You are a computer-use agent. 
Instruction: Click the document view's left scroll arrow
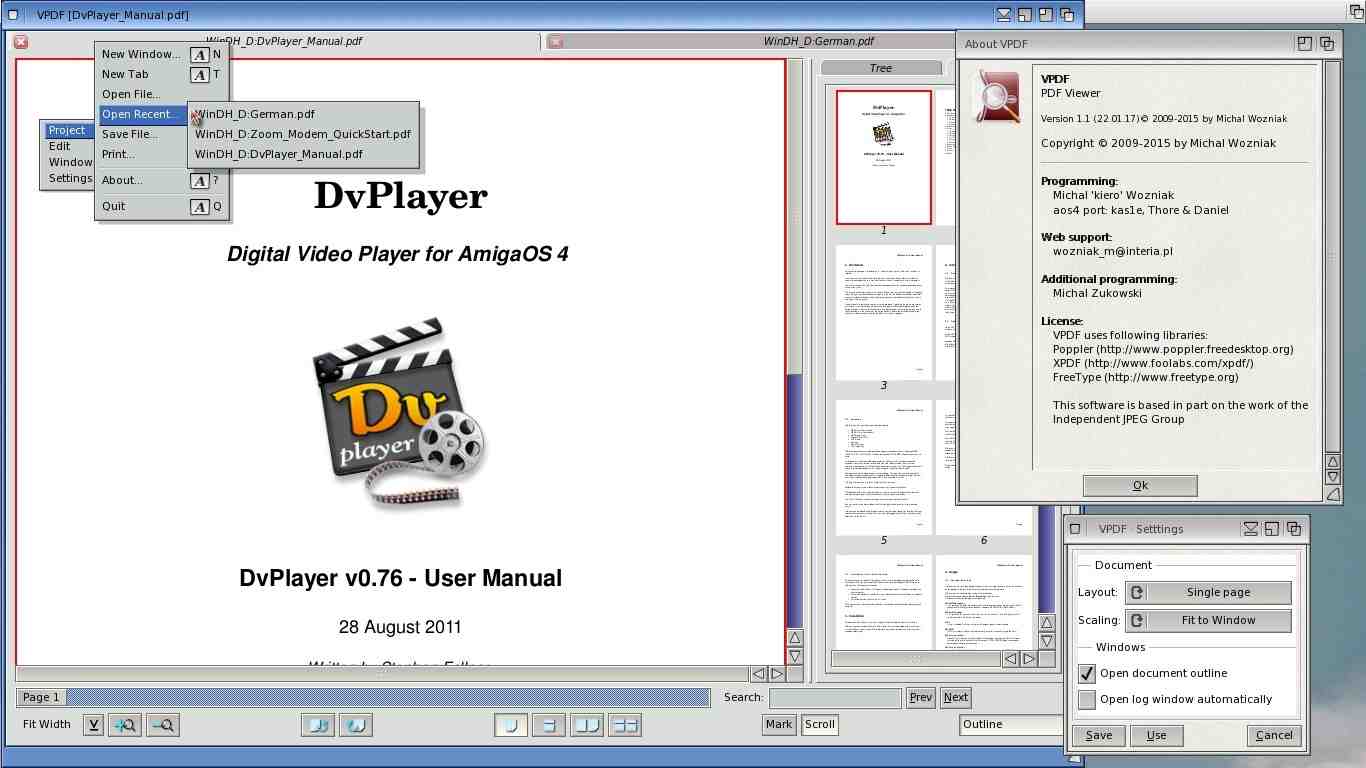click(759, 674)
